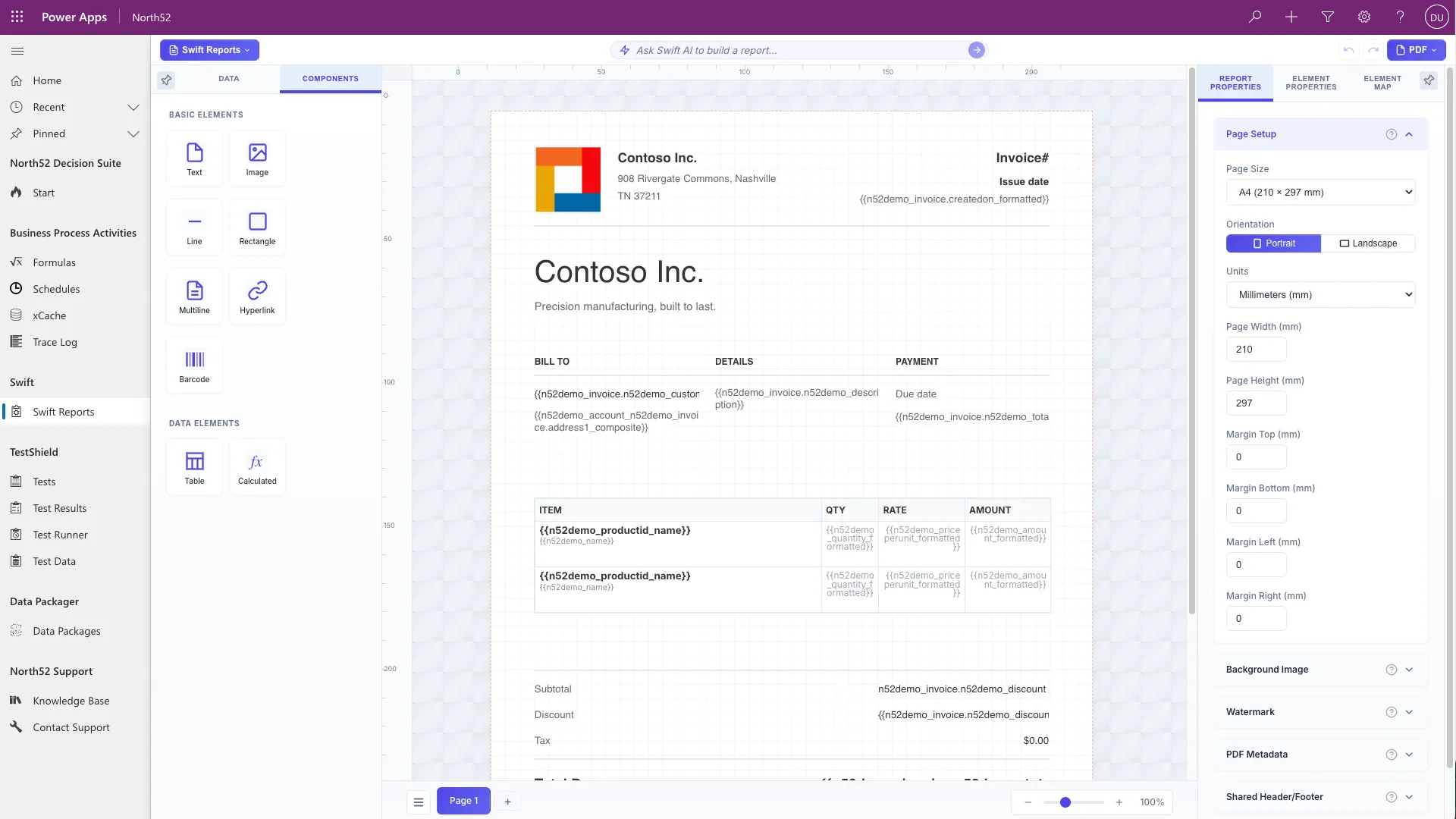Open the Swift Reports dropdown button

tap(209, 50)
